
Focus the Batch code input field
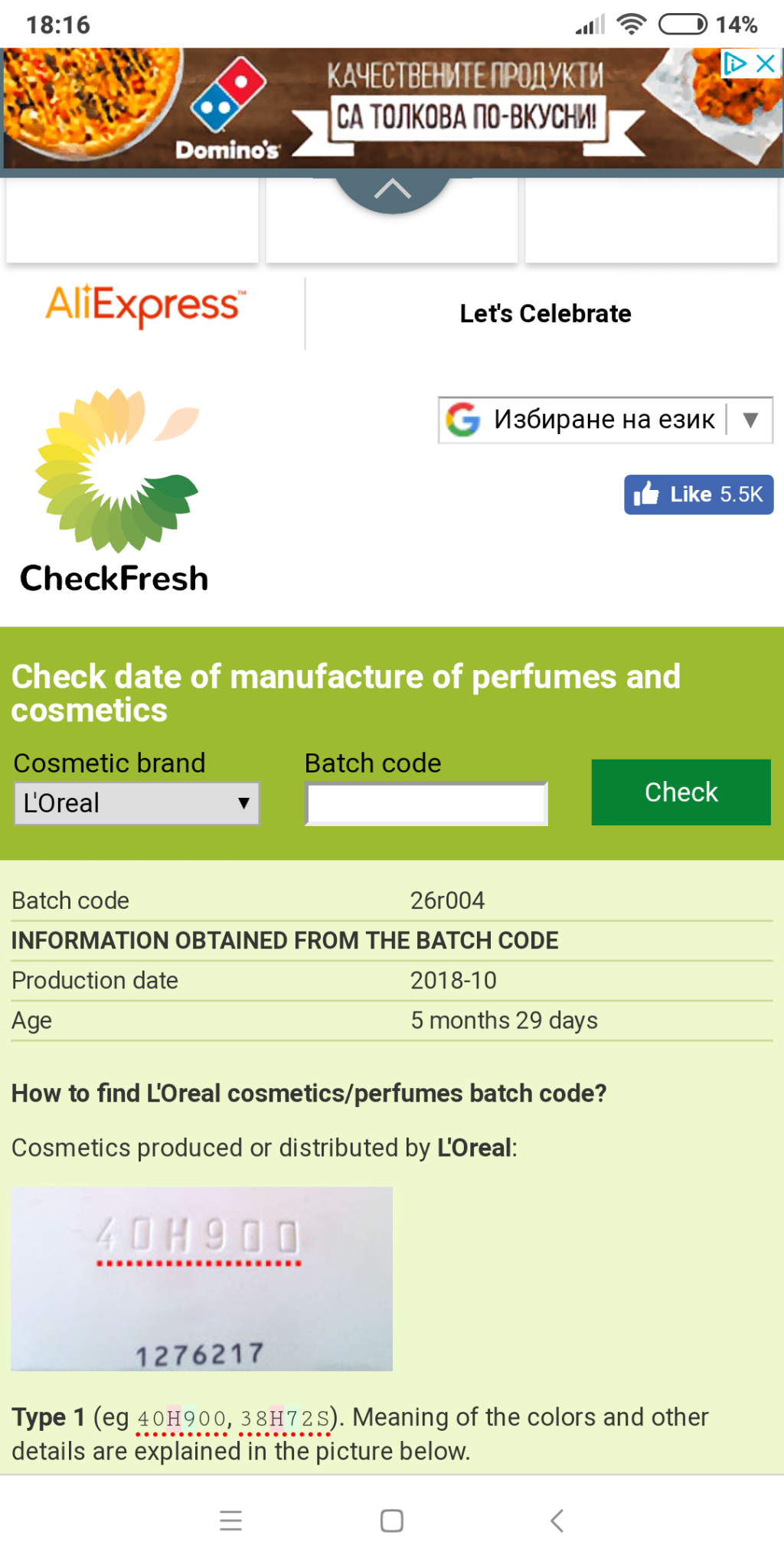pyautogui.click(x=426, y=804)
